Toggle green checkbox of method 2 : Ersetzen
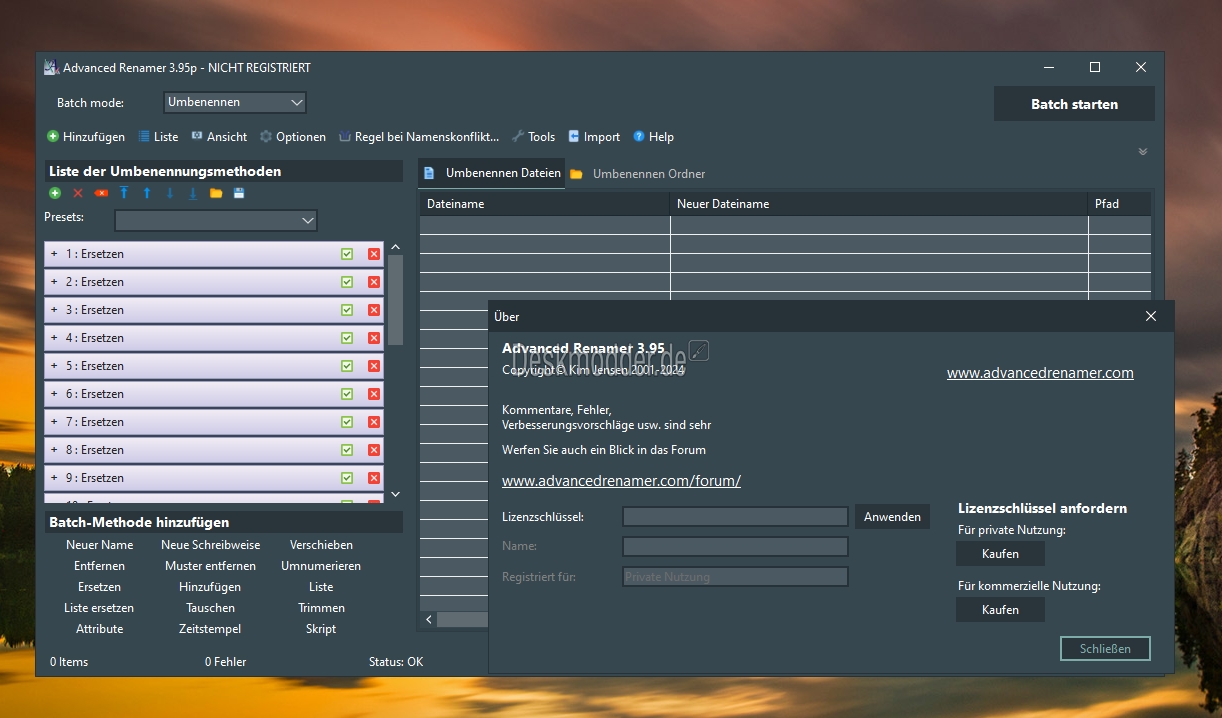The width and height of the screenshot is (1222, 718). pyautogui.click(x=347, y=282)
